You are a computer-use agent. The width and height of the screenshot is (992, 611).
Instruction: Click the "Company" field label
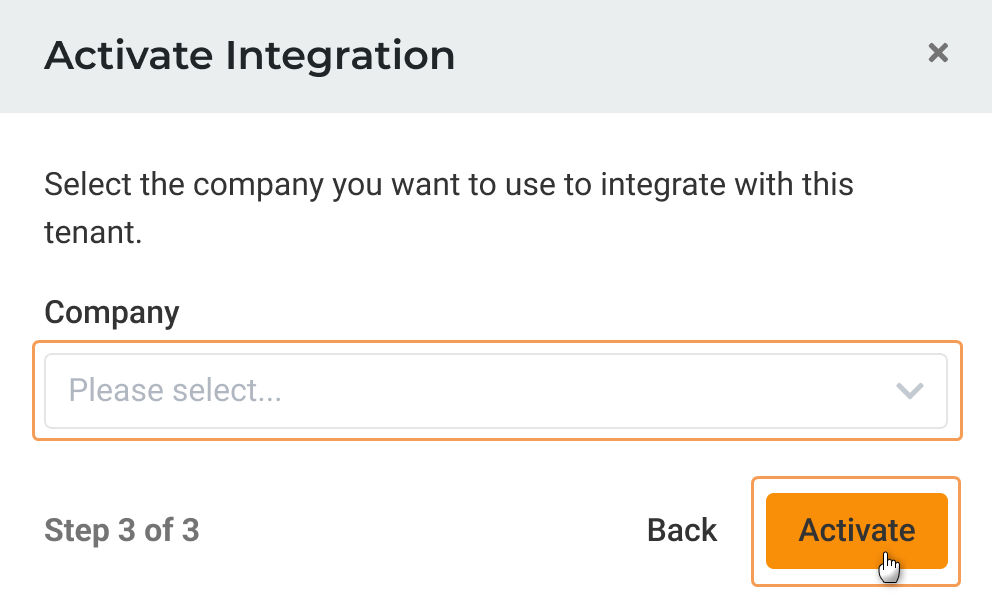[x=112, y=312]
